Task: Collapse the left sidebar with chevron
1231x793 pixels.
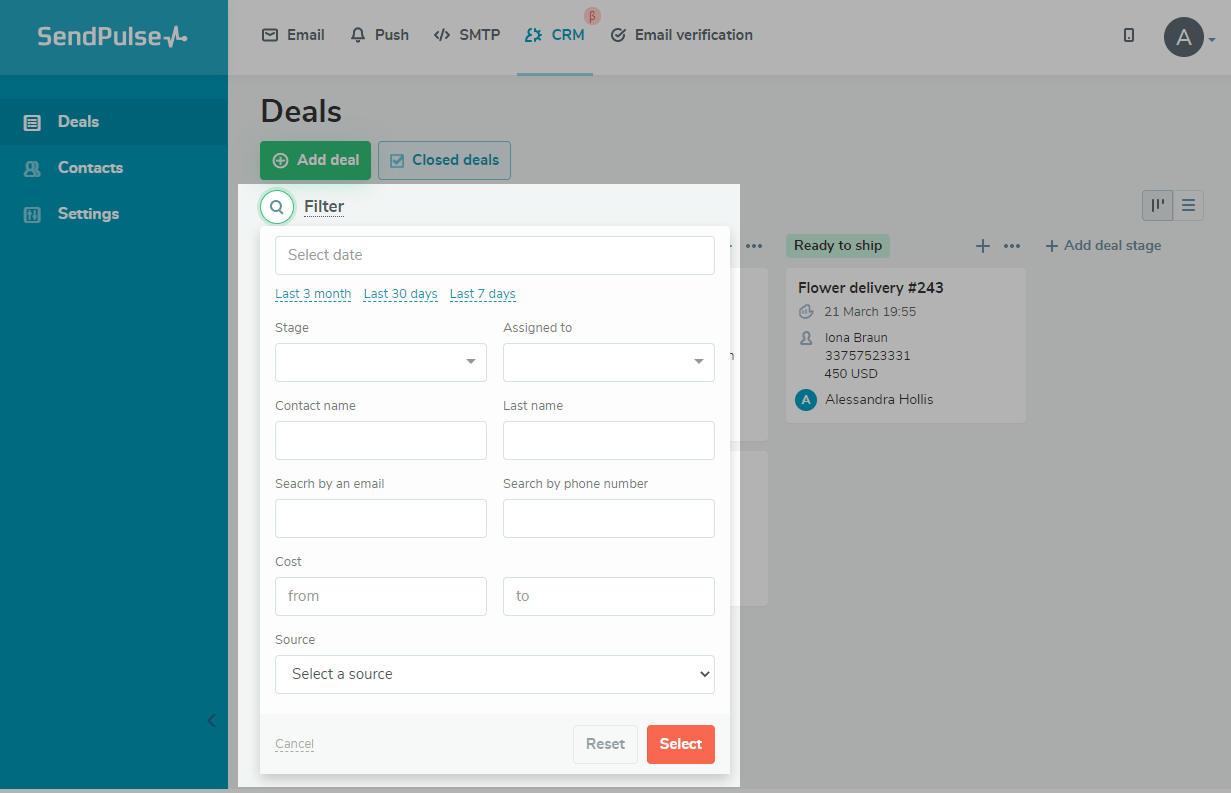Action: pyautogui.click(x=211, y=720)
